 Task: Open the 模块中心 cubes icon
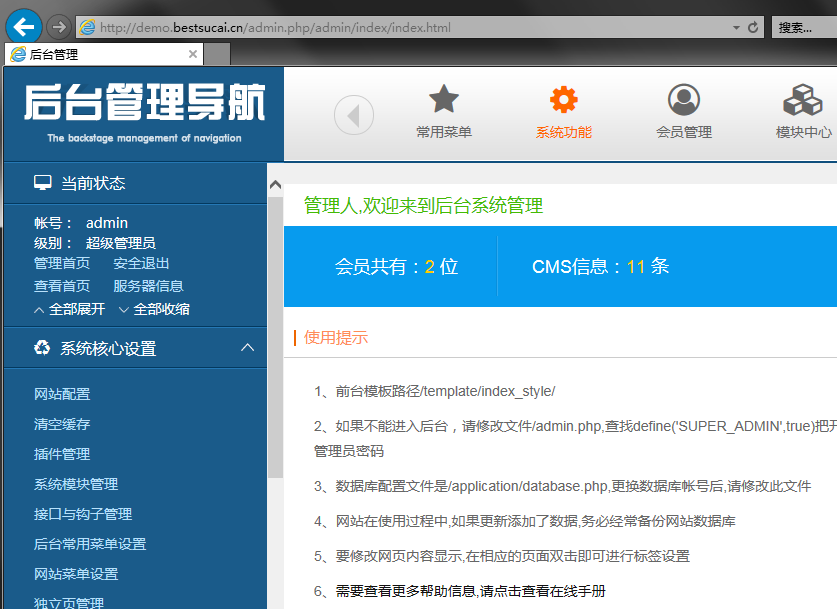pos(802,100)
